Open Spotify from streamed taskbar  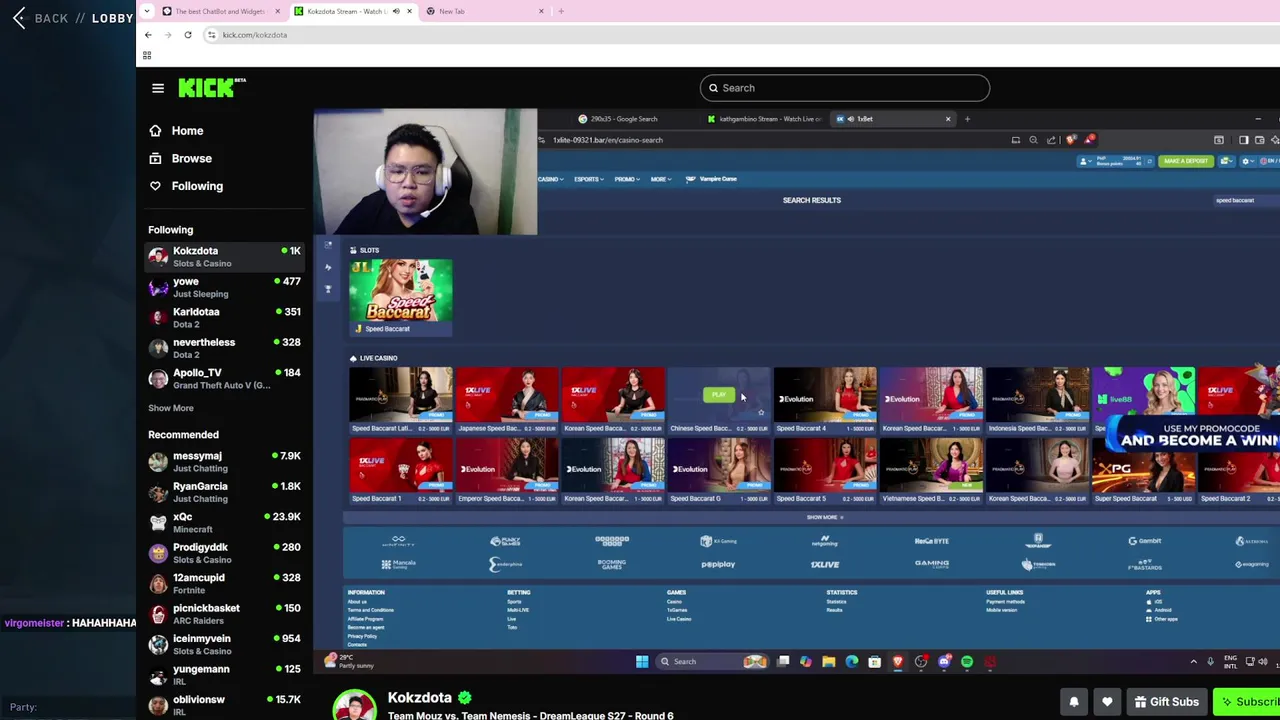[967, 661]
